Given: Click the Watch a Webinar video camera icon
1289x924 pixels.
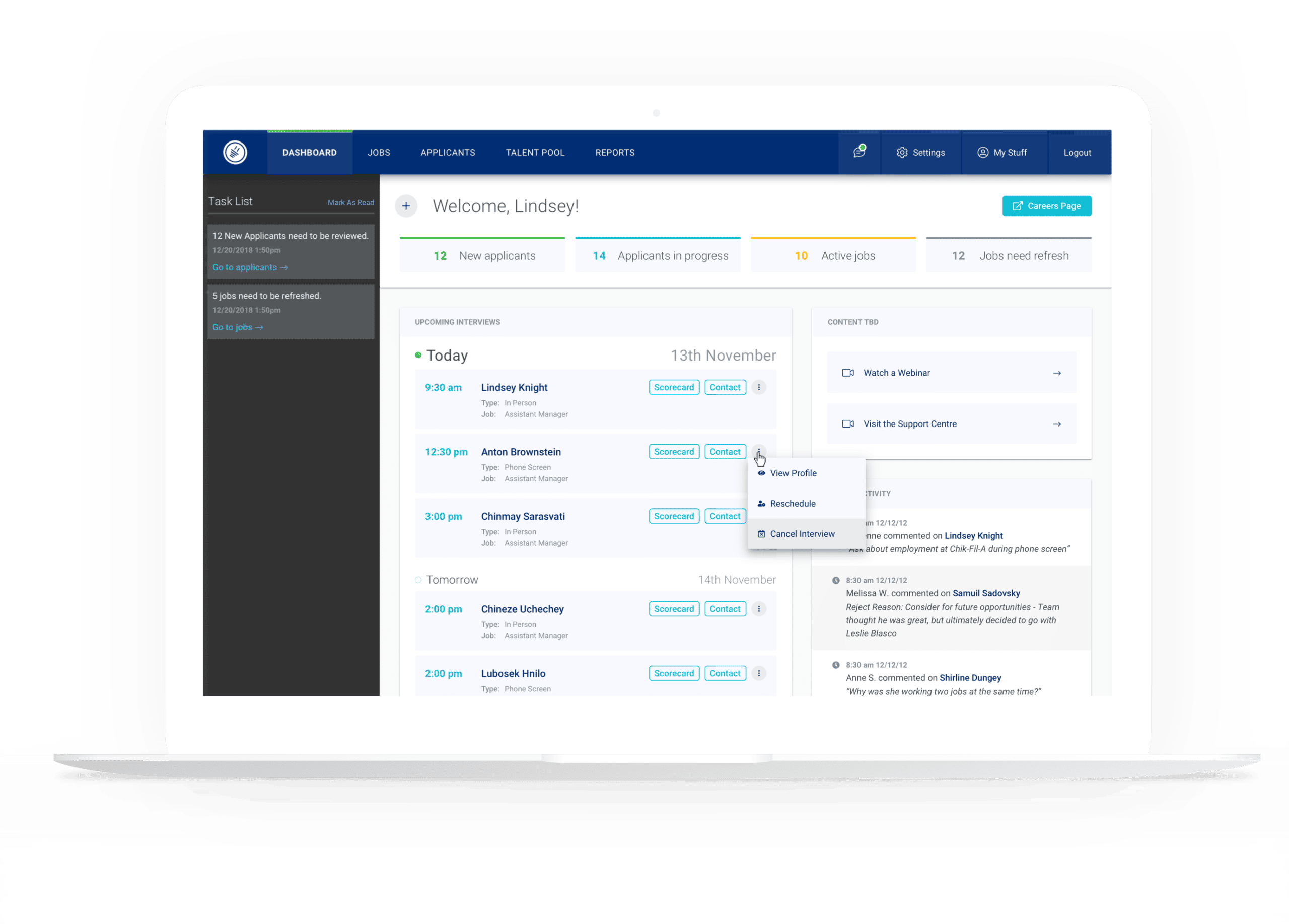Looking at the screenshot, I should pyautogui.click(x=847, y=372).
